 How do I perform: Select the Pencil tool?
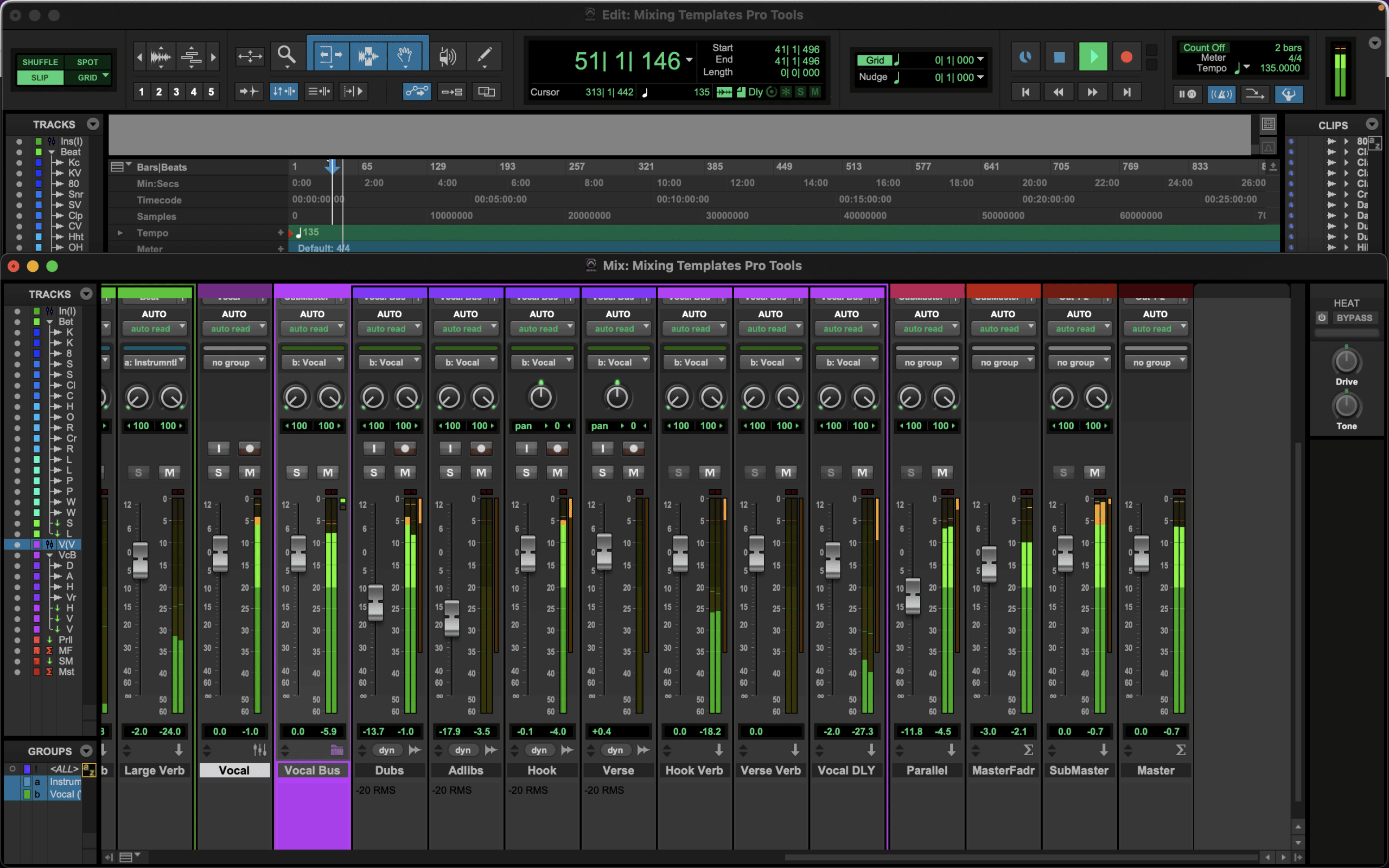coord(485,56)
